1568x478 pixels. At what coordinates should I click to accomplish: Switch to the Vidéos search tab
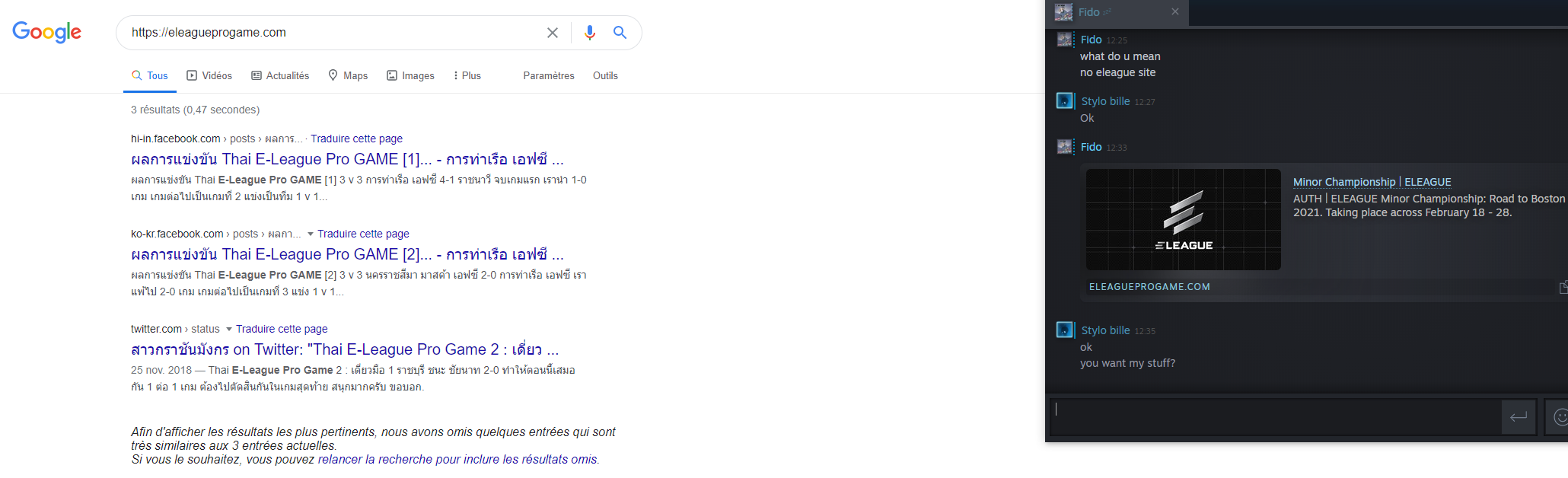point(209,75)
